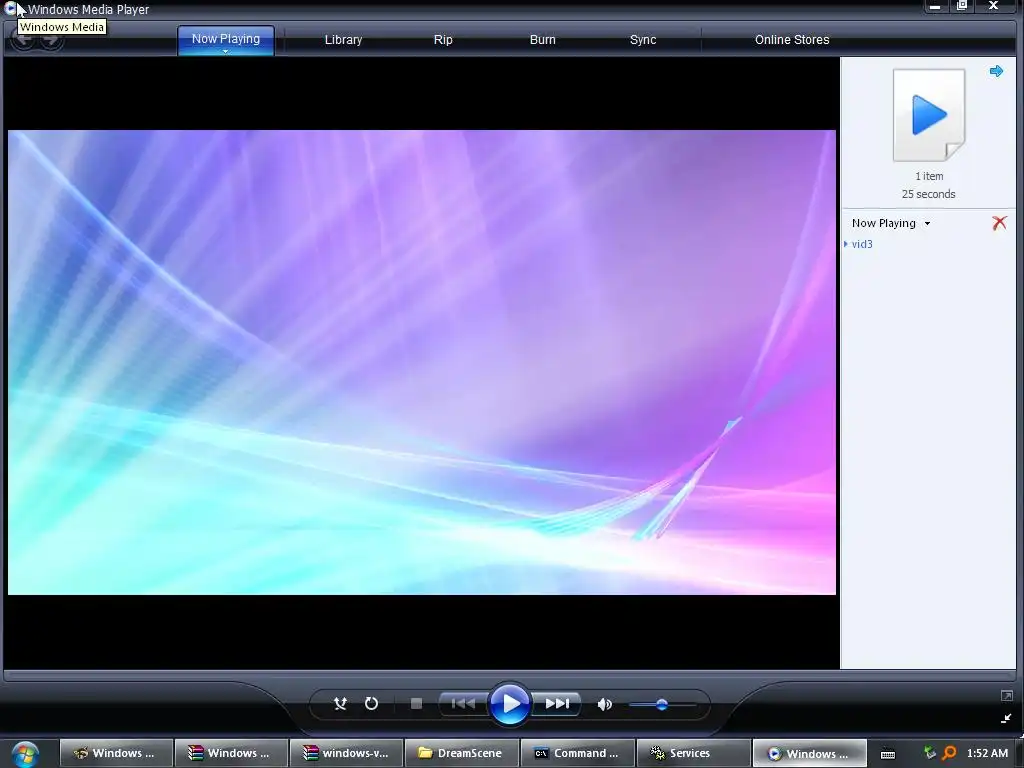Toggle the repeat button
Viewport: 1024px width, 768px height.
point(371,703)
